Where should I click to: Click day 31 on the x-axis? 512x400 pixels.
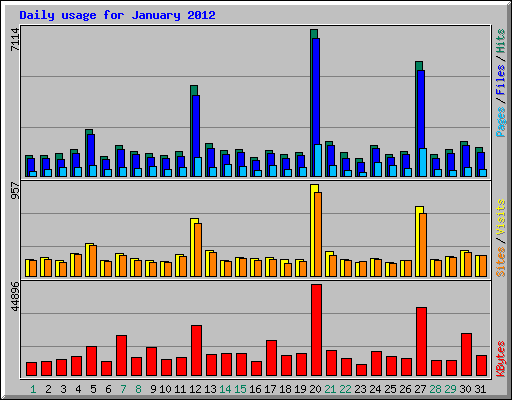[x=480, y=389]
